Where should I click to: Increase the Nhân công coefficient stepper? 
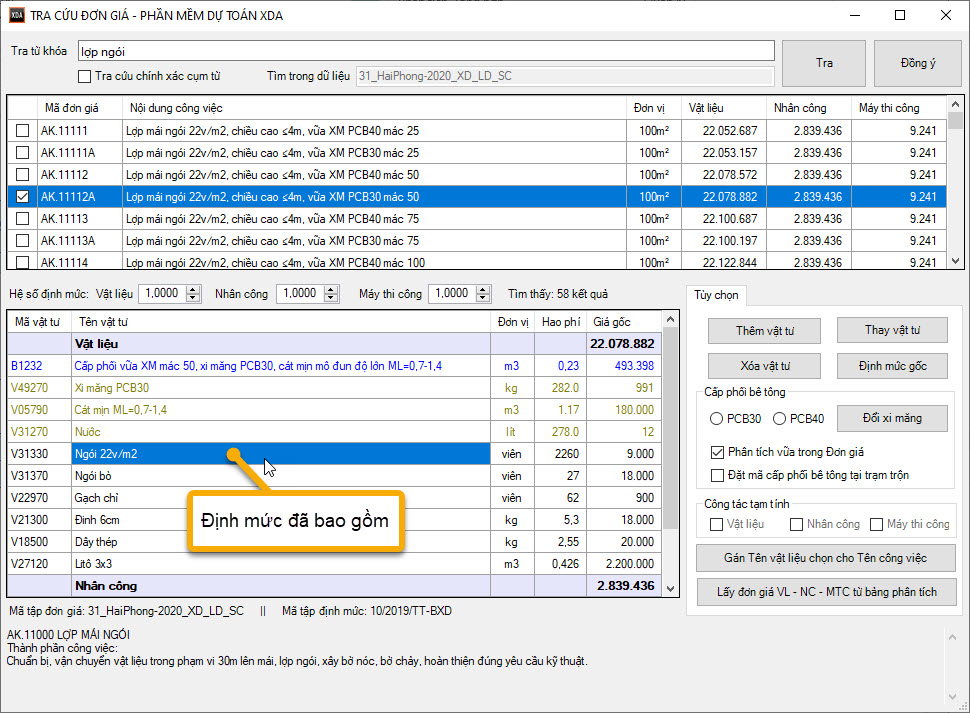(331, 289)
